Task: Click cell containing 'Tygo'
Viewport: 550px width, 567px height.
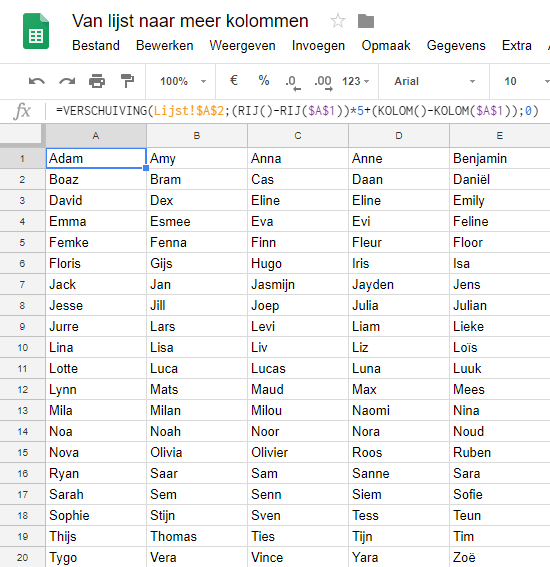Action: pos(96,557)
